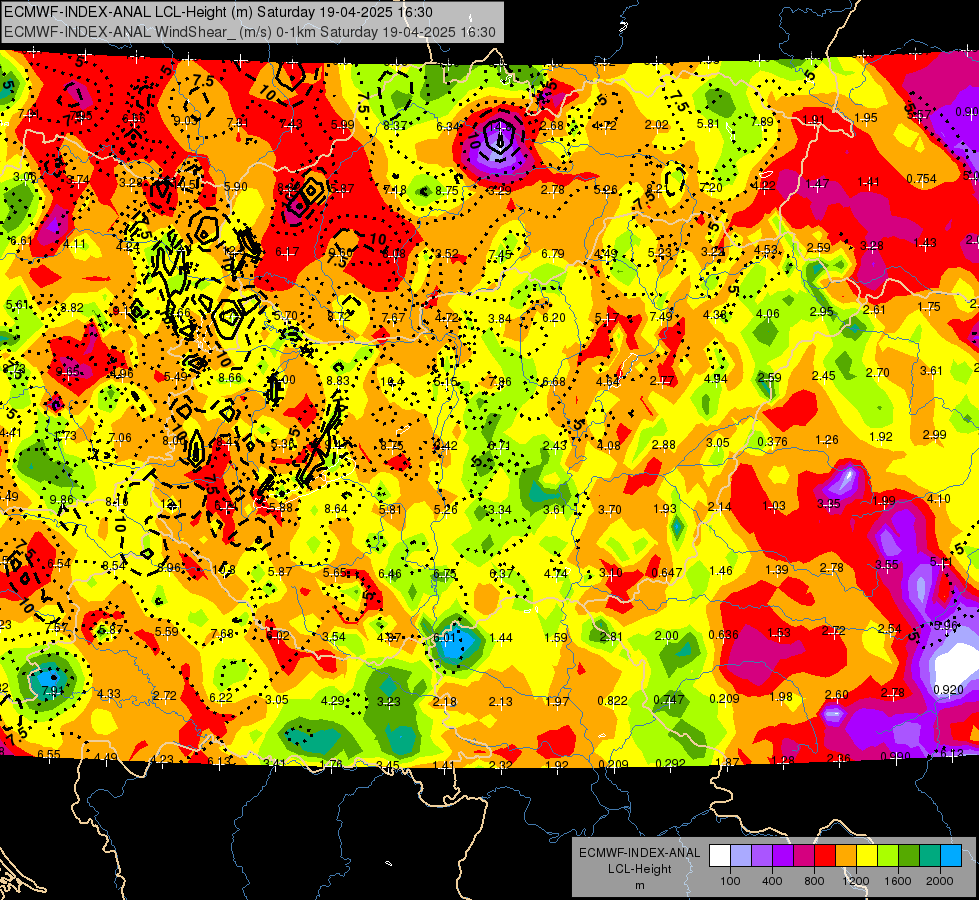Click the wind shear value '2.14'
This screenshot has width=979, height=900.
pos(720,507)
